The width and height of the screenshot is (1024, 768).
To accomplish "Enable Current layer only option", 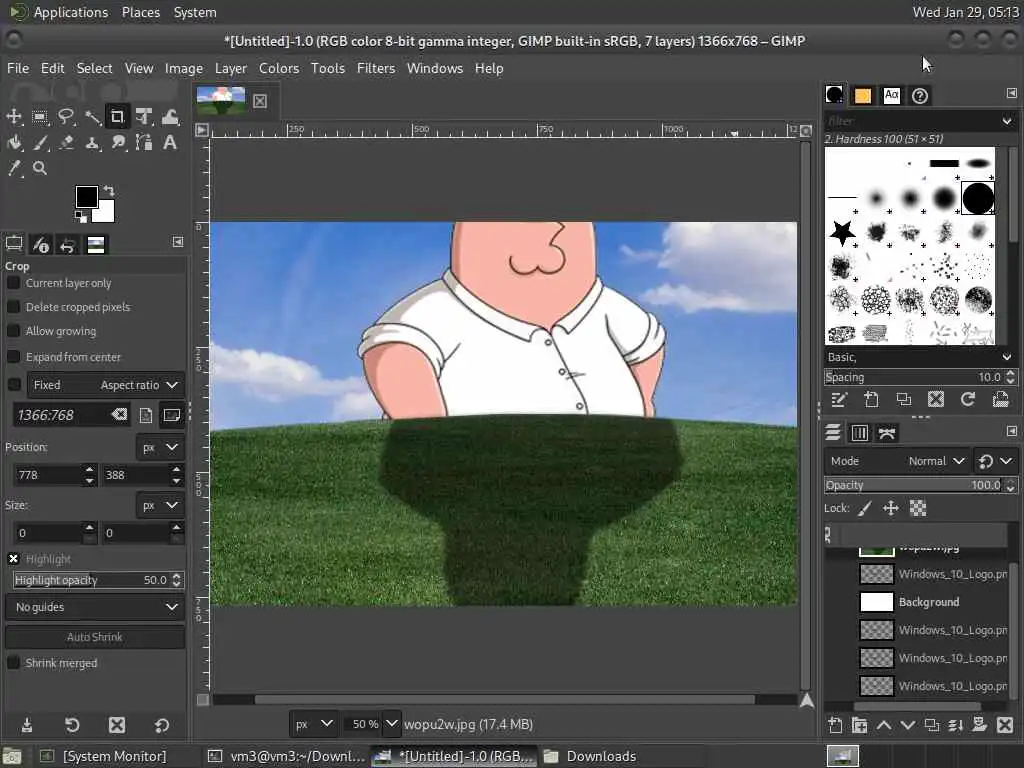I will pyautogui.click(x=13, y=283).
